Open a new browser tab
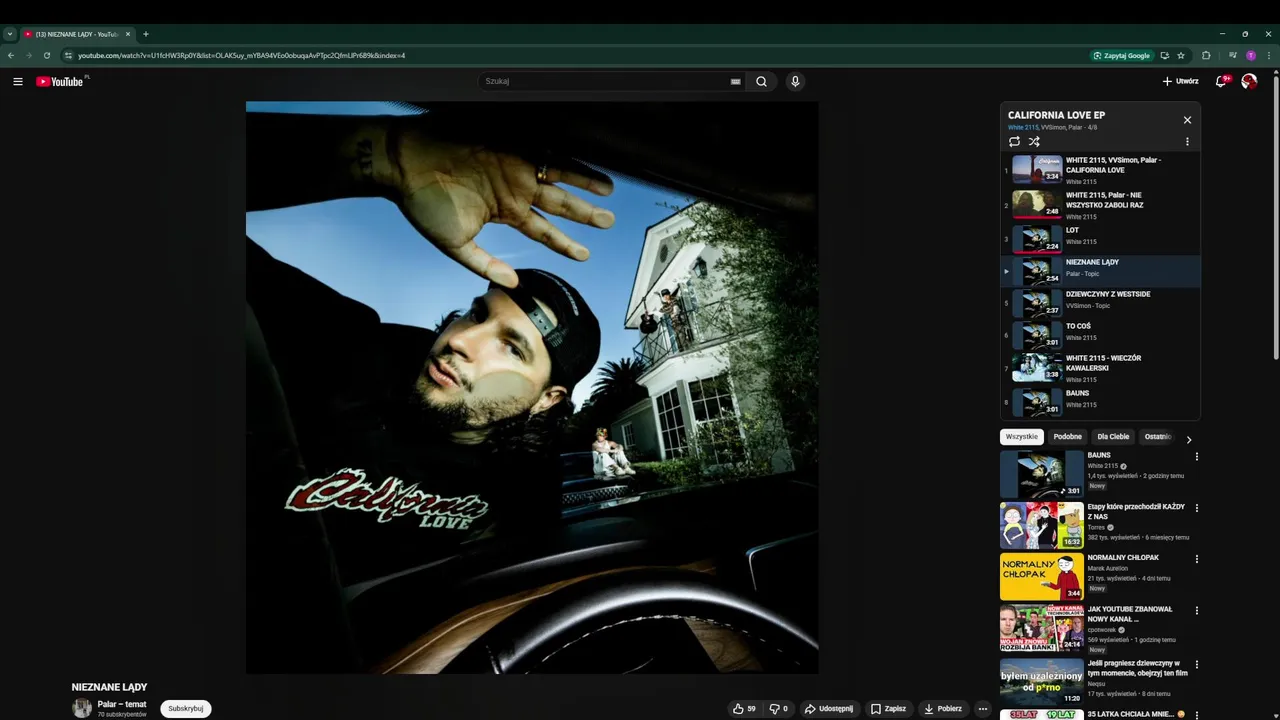This screenshot has width=1280, height=720. click(x=145, y=34)
